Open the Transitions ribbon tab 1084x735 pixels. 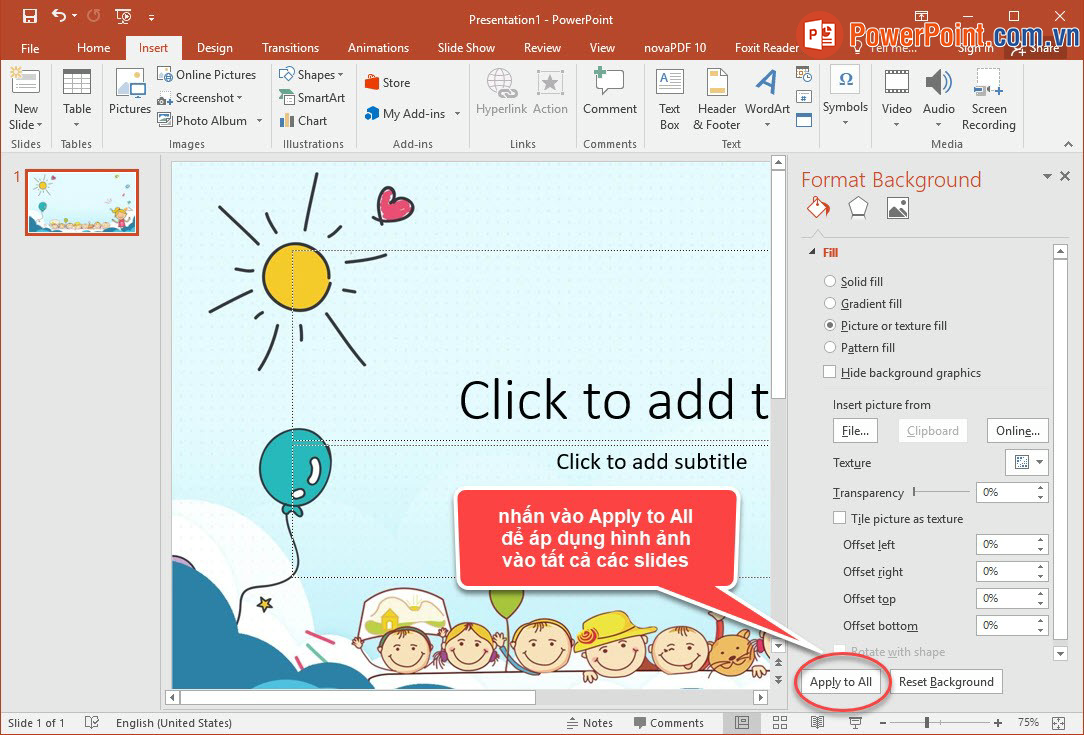coord(290,48)
